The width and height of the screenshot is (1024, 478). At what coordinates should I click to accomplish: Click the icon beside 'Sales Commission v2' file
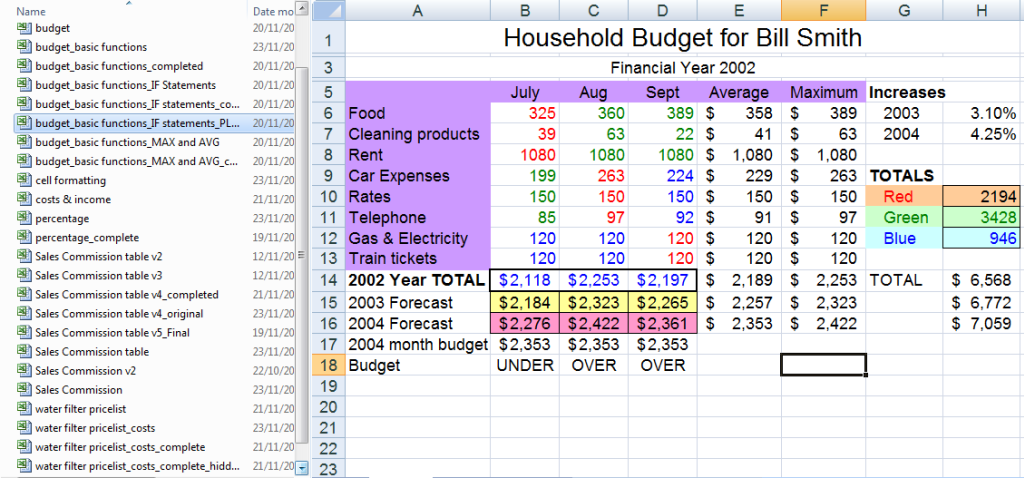(24, 371)
